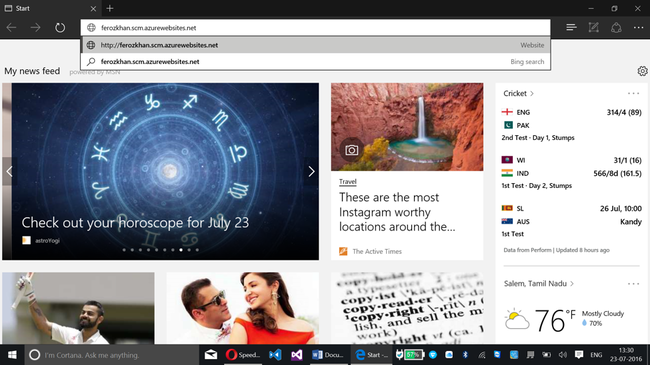The width and height of the screenshot is (650, 365).
Task: Go to previous slide in horoscope carousel
Action: click(x=10, y=171)
